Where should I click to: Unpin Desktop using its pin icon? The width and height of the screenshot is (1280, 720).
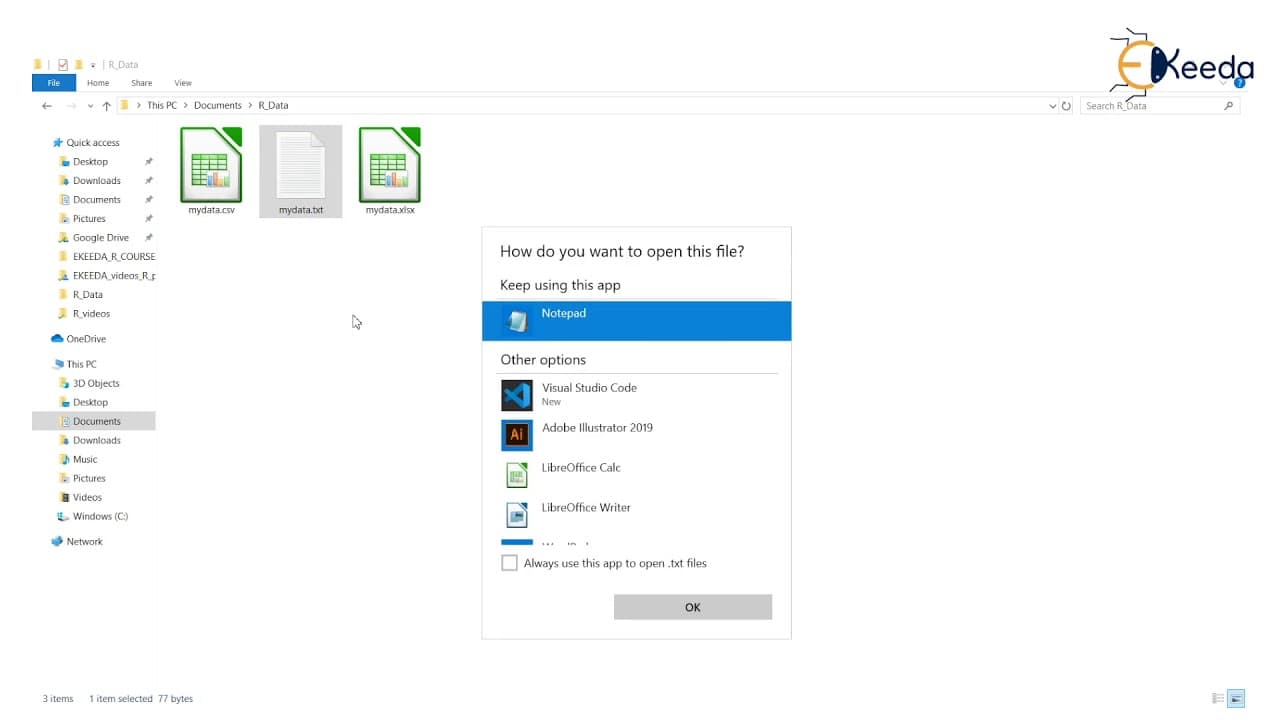(149, 162)
